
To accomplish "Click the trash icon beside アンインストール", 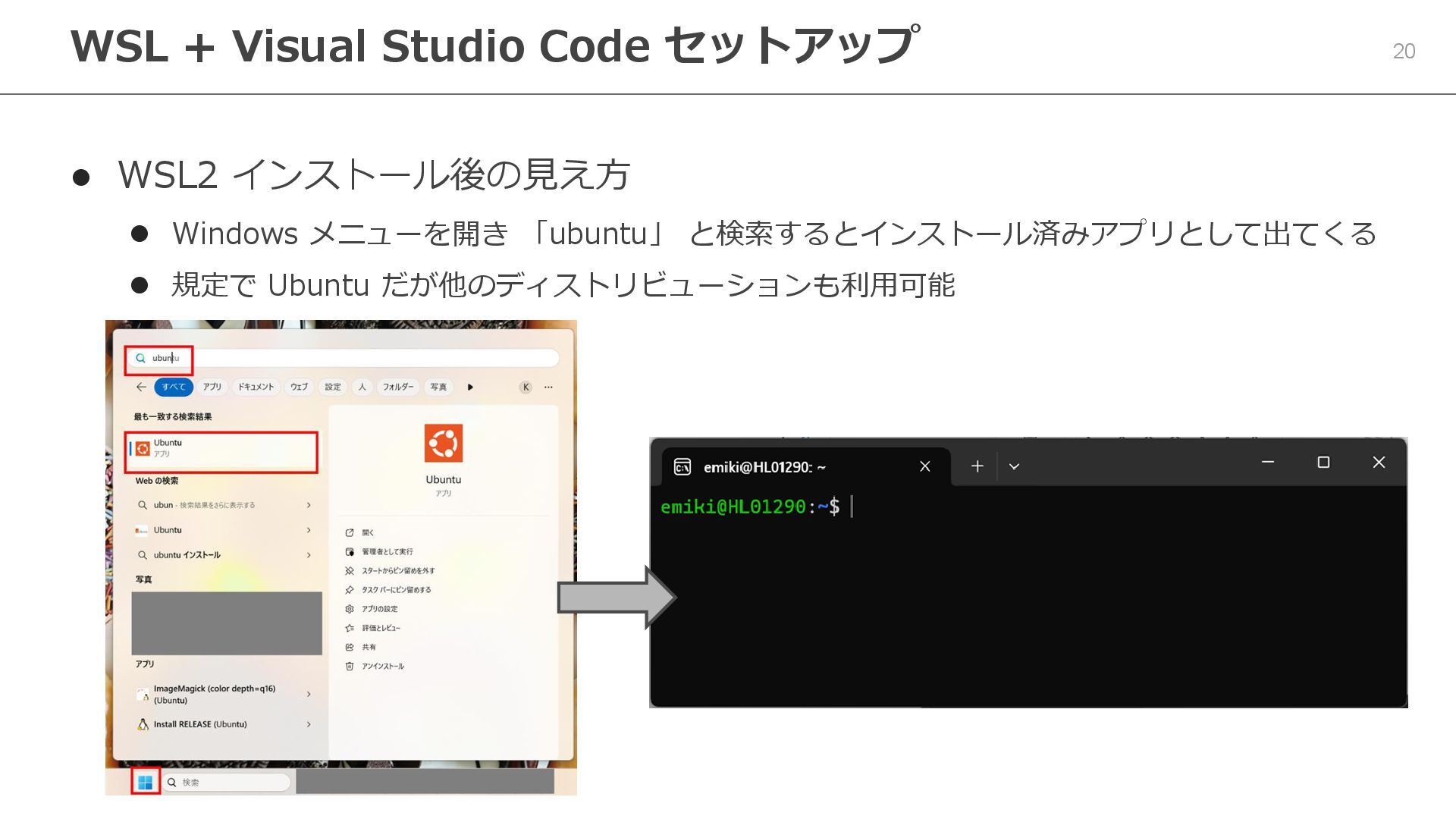I will point(350,666).
